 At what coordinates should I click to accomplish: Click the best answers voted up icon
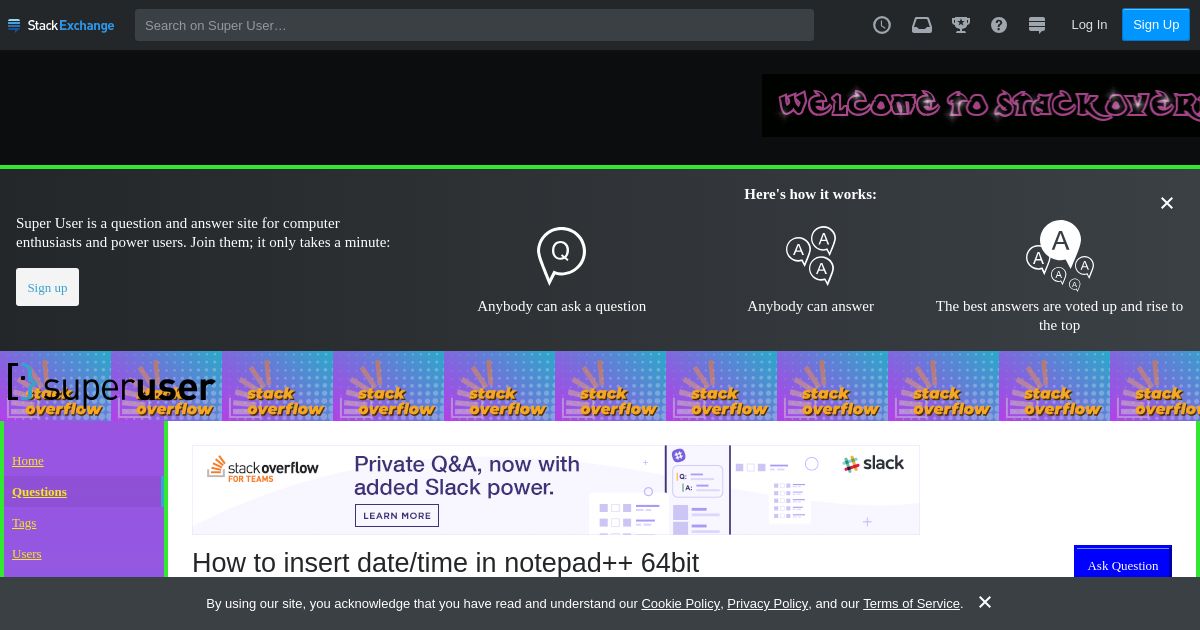click(x=1060, y=255)
